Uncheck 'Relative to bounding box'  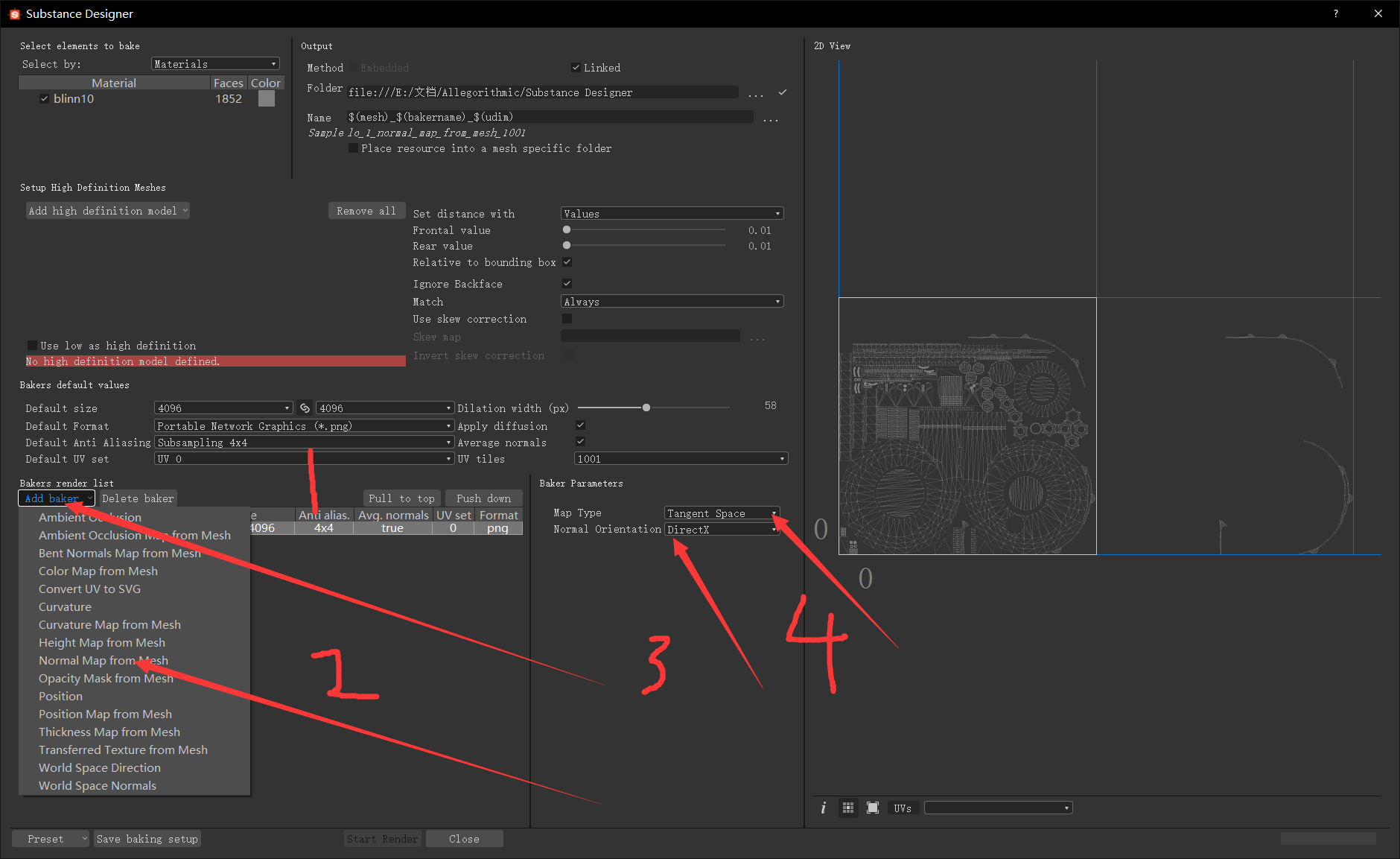[x=567, y=261]
